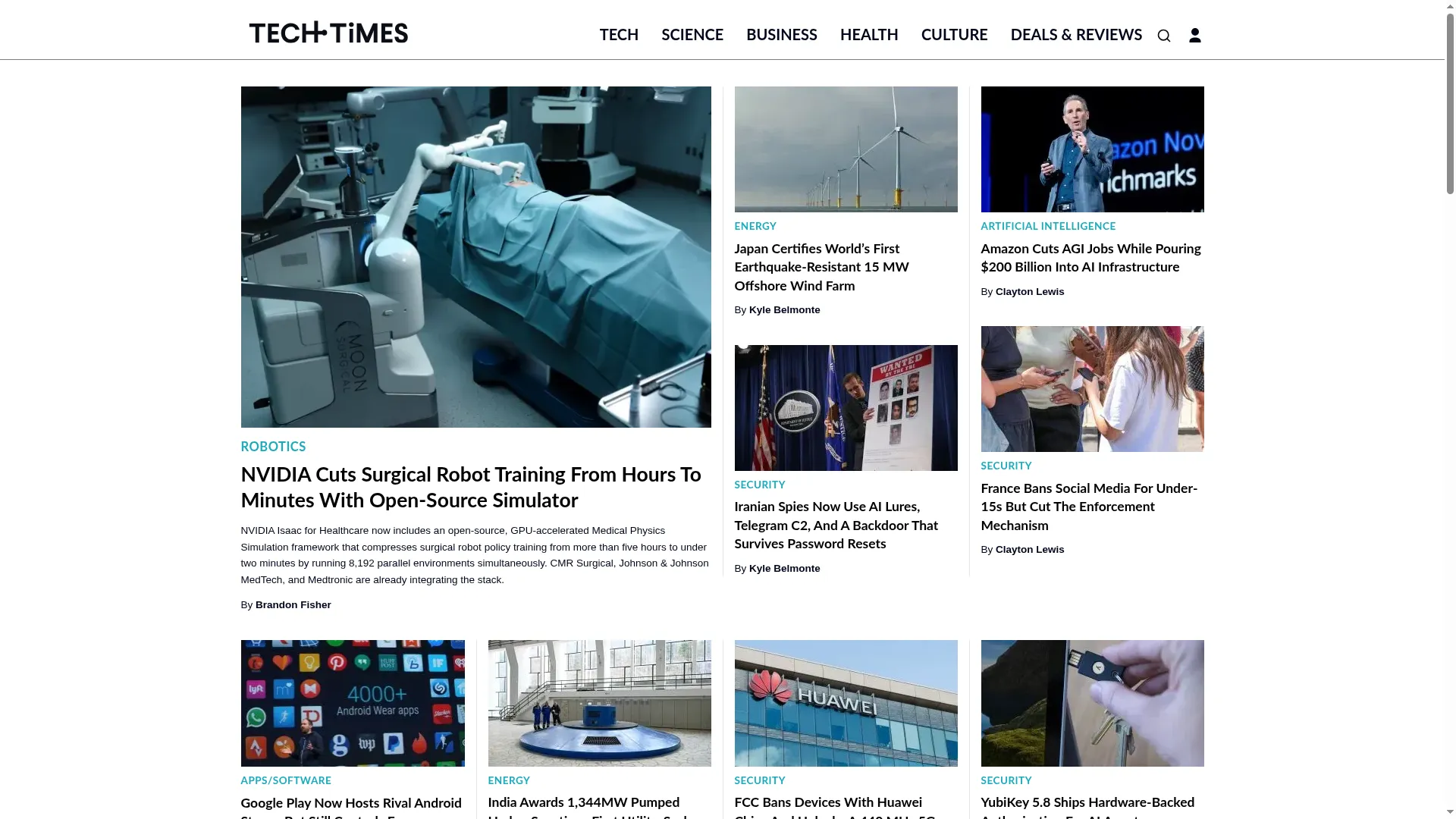
Task: Click SECURITY label above YubiKey story
Action: click(1006, 780)
